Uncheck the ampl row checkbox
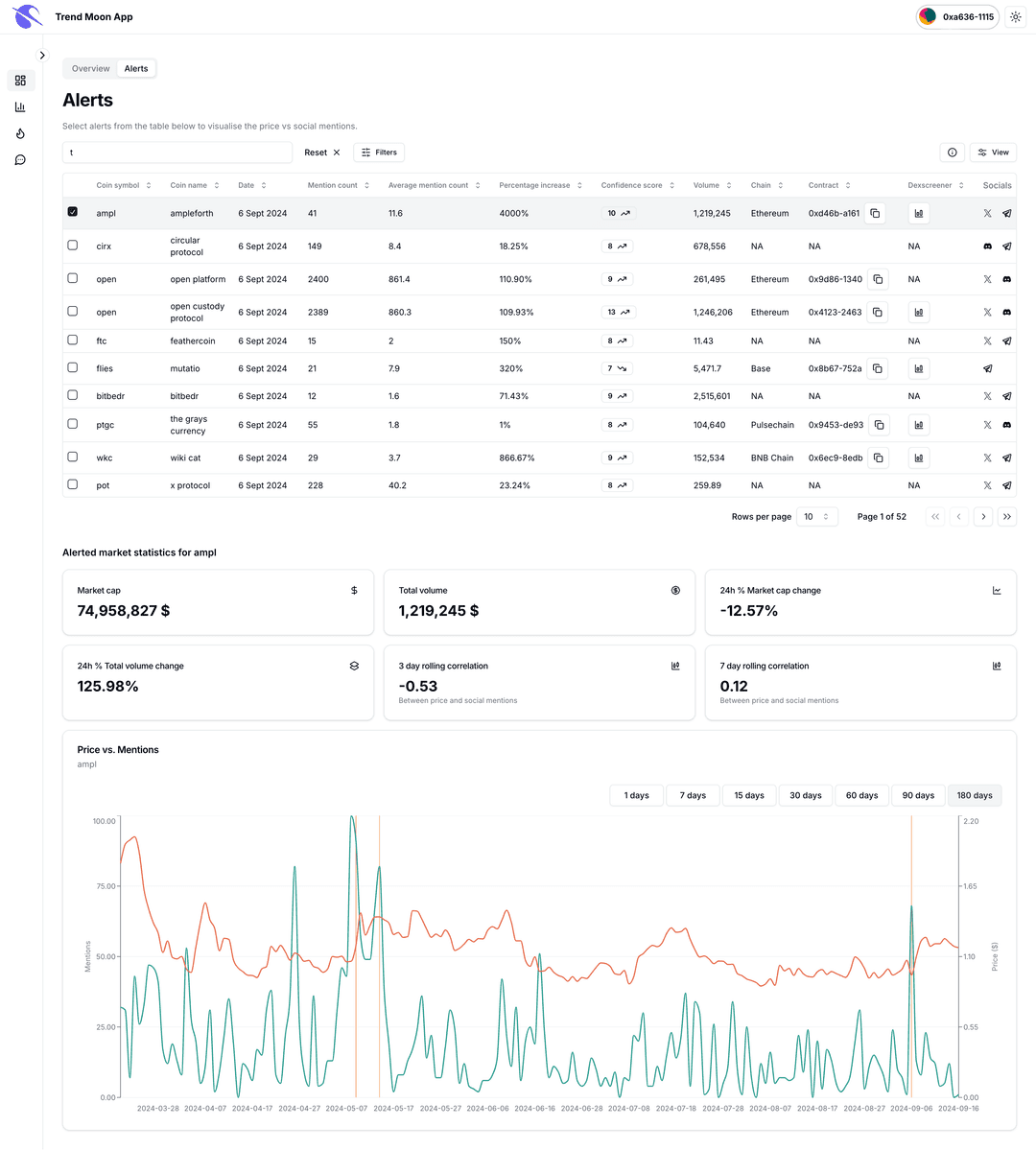This screenshot has width=1036, height=1150. coord(73,212)
